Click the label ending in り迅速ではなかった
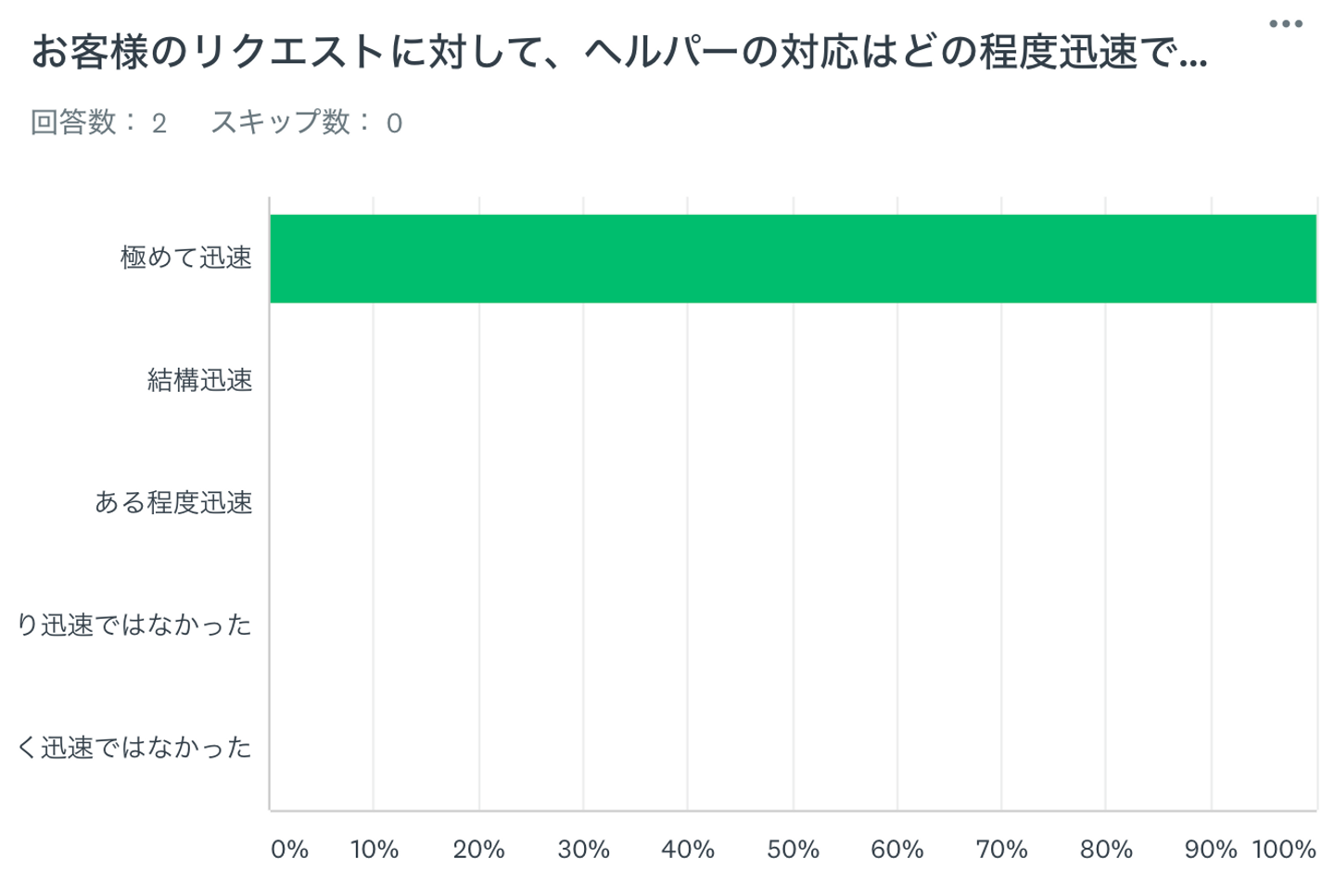The image size is (1335, 896). tap(134, 625)
